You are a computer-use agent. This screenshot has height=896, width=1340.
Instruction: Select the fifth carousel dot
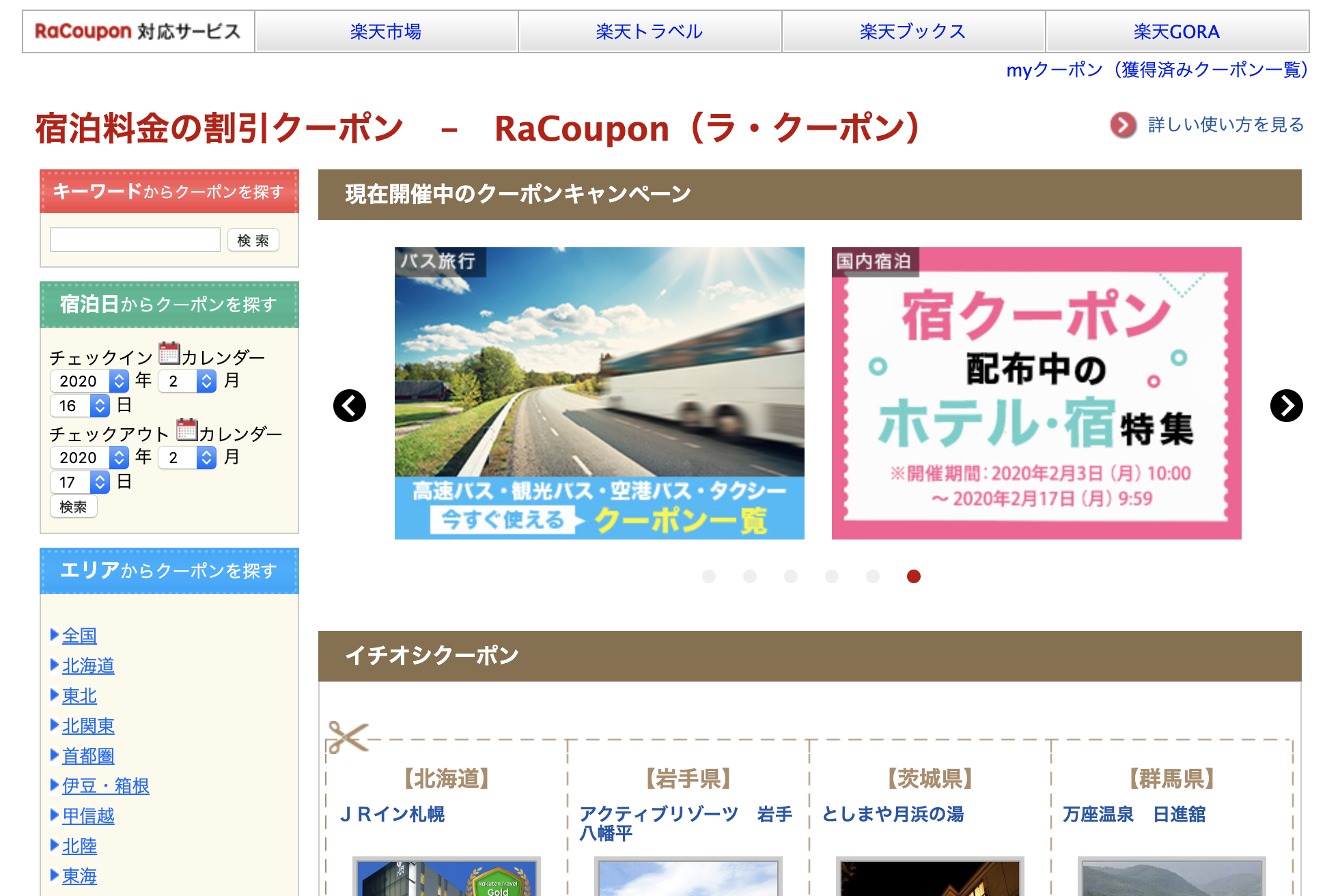873,576
